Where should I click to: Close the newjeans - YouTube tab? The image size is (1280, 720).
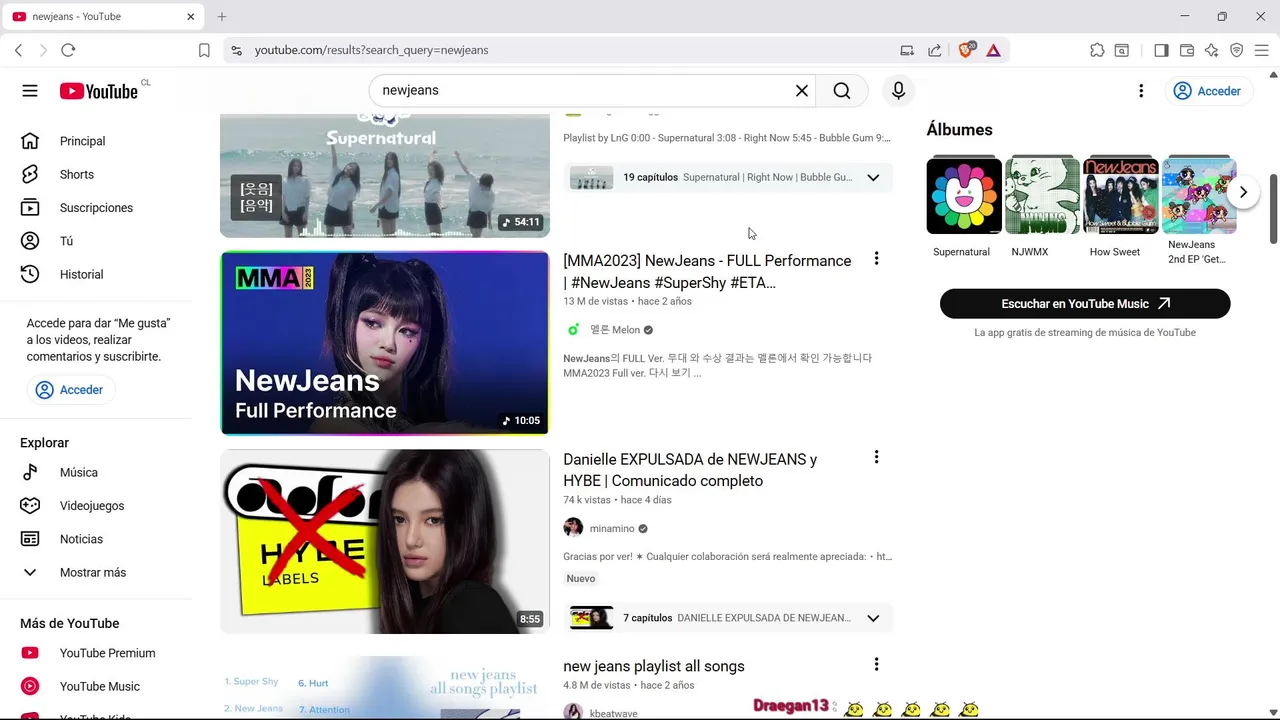(x=191, y=17)
